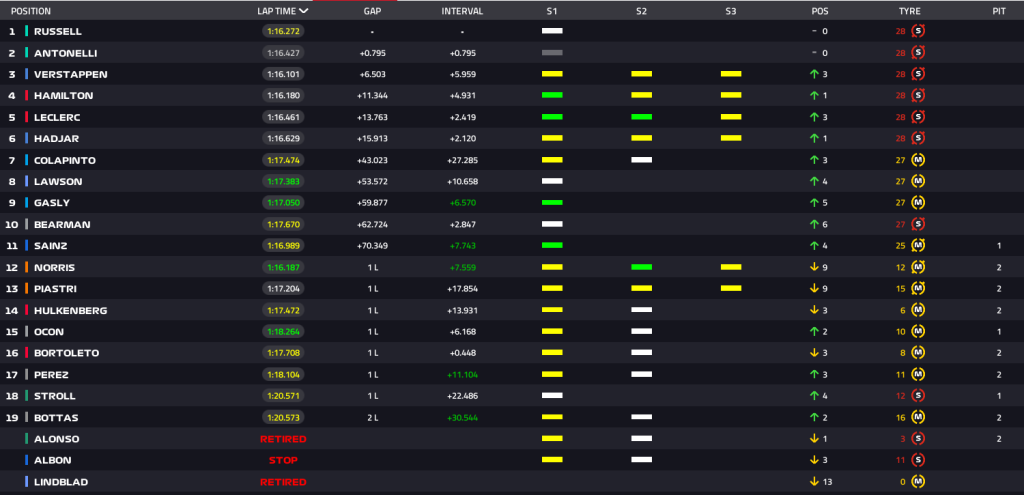Click Hamilton's green S1 sector bar
The height and width of the screenshot is (495, 1024).
(x=552, y=95)
